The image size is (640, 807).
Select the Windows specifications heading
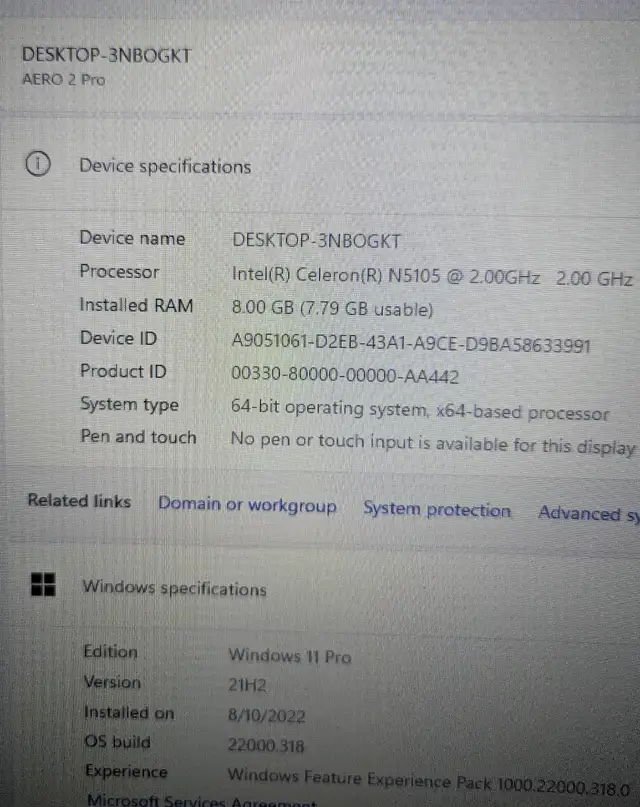[174, 588]
